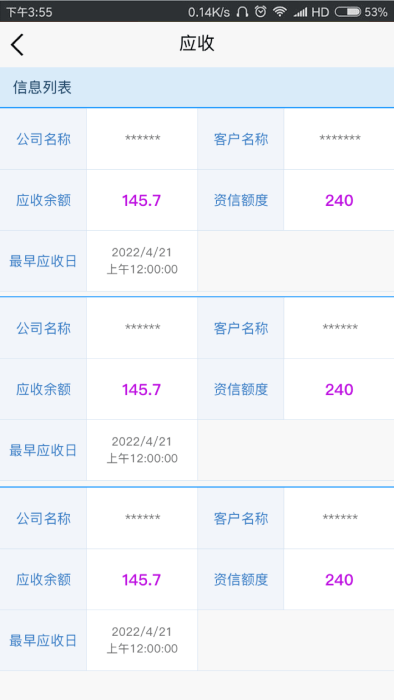Tap third record's 2022/4/21 date cell
394x700 pixels.
pos(142,640)
